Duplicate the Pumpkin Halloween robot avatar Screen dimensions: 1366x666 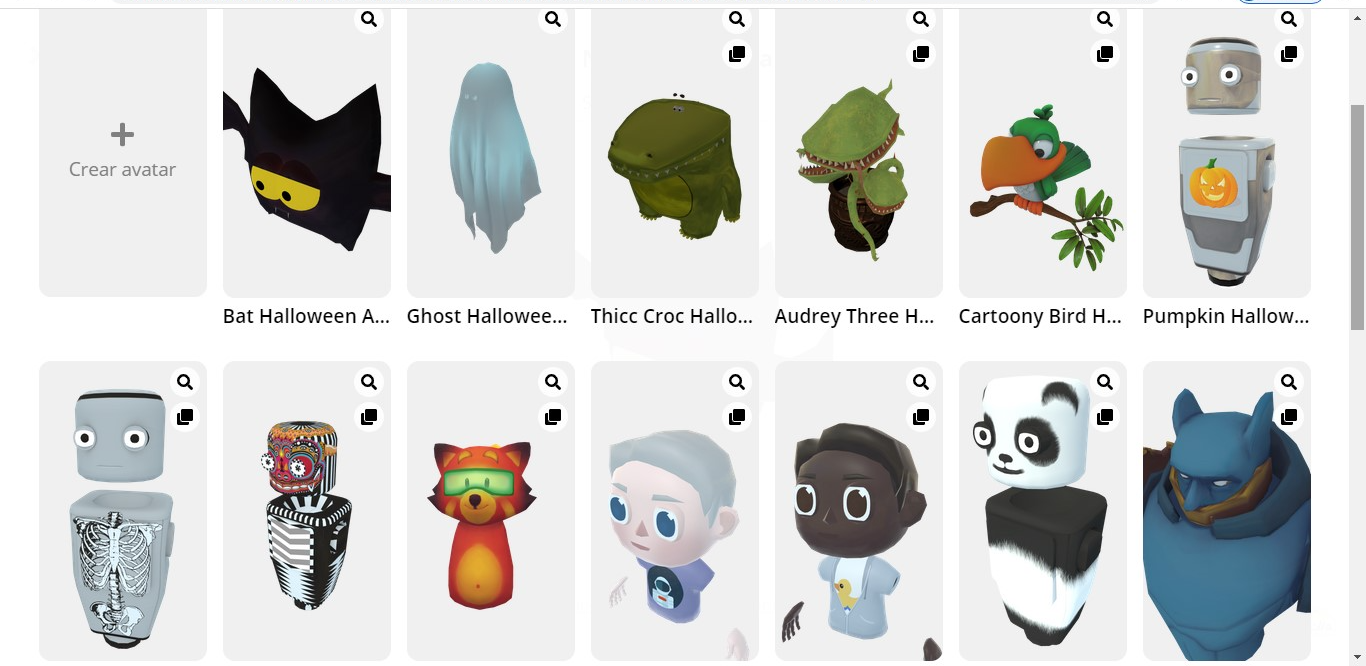[x=1289, y=54]
